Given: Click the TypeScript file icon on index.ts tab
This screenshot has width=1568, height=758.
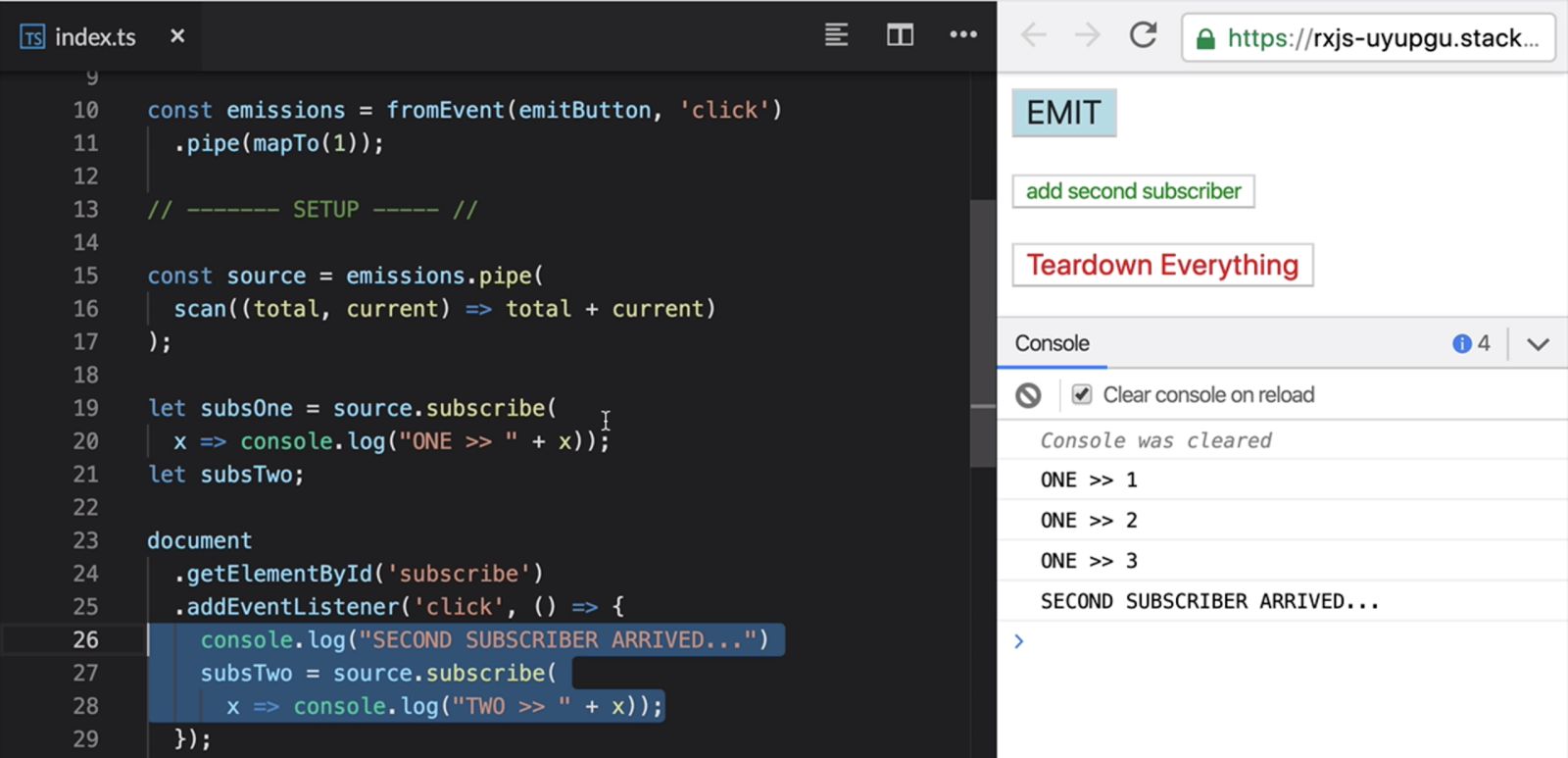Looking at the screenshot, I should [32, 37].
